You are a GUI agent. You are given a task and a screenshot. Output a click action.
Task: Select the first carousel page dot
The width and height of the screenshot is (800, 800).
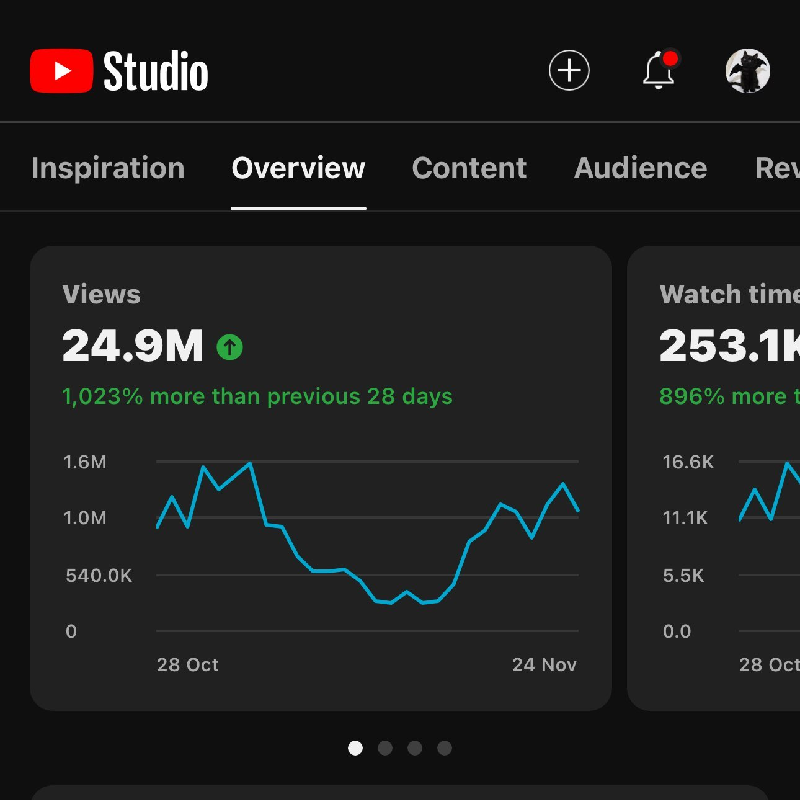(356, 748)
